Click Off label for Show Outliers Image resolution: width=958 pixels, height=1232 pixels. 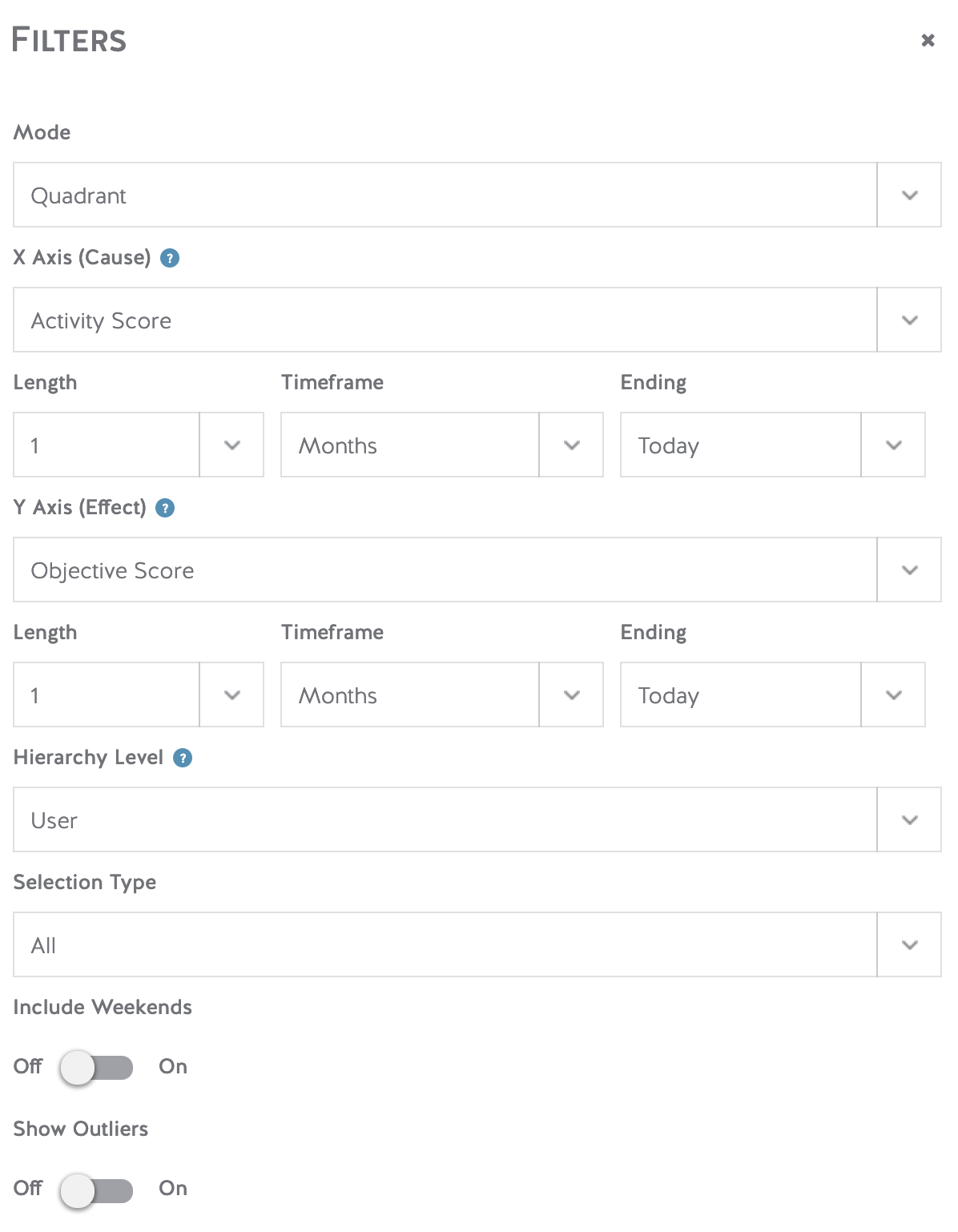point(28,1188)
